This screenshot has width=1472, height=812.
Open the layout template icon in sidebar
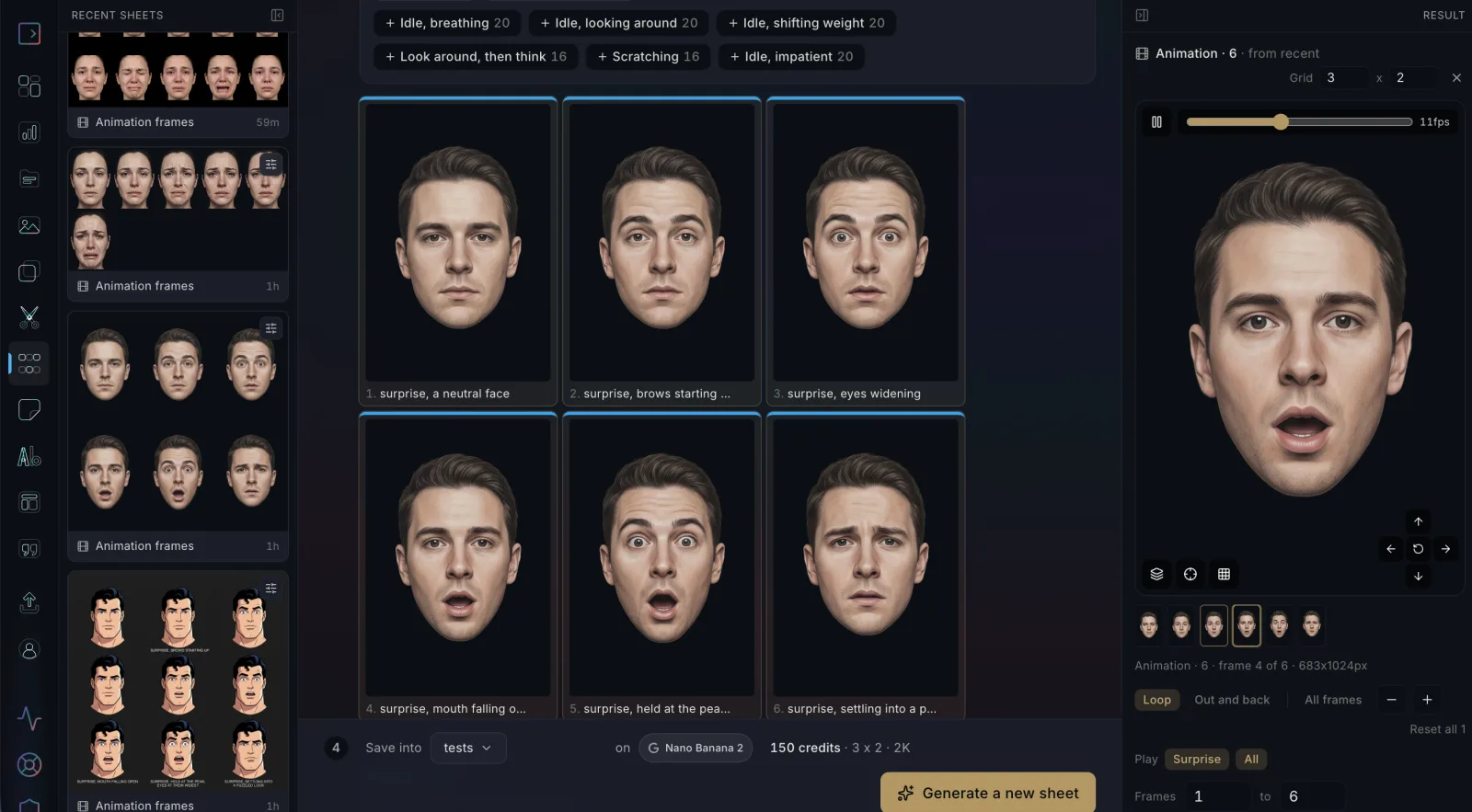29,502
